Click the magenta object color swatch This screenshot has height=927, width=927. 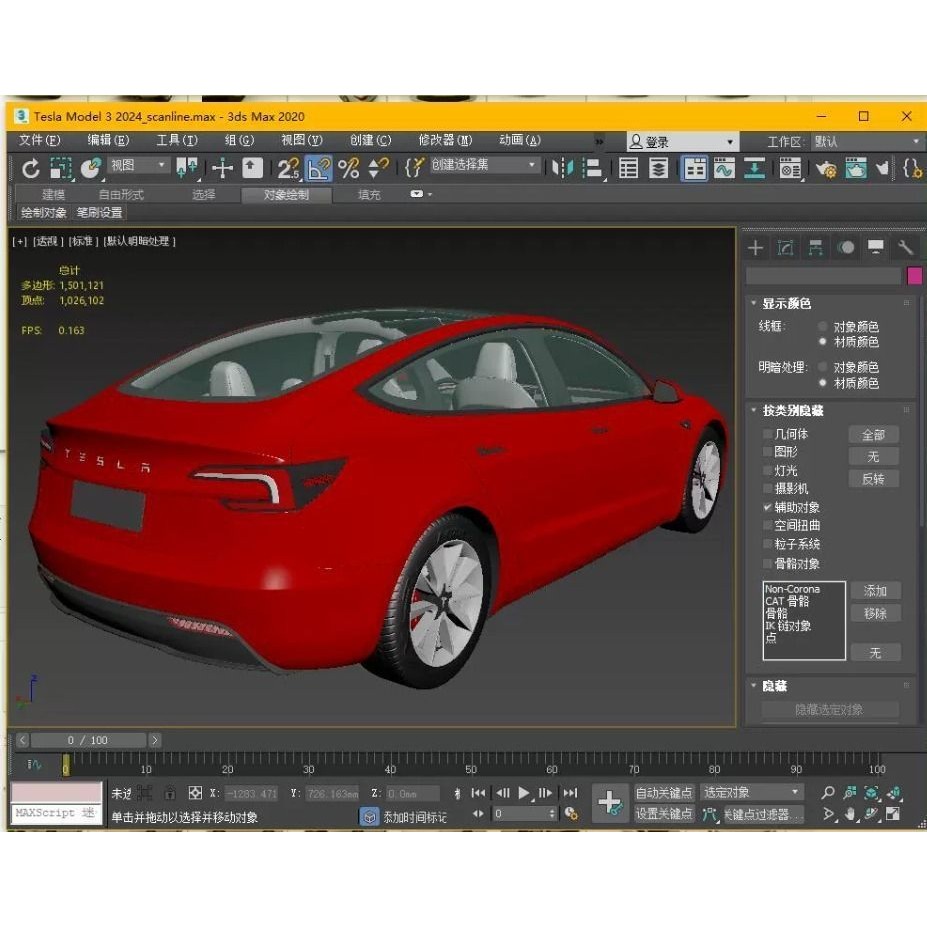pyautogui.click(x=914, y=275)
